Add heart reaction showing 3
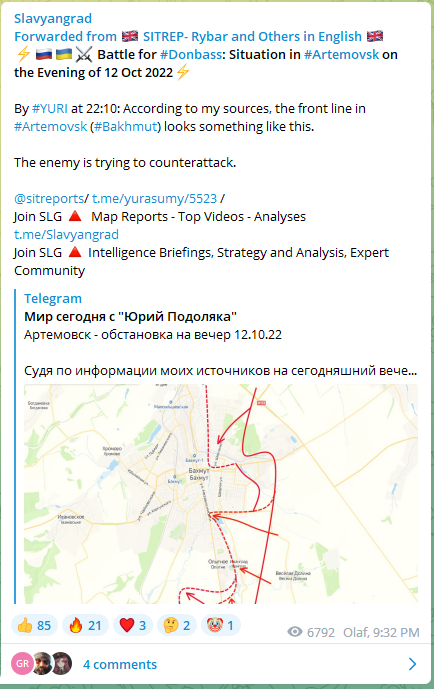Image resolution: width=434 pixels, height=689 pixels. pyautogui.click(x=133, y=625)
